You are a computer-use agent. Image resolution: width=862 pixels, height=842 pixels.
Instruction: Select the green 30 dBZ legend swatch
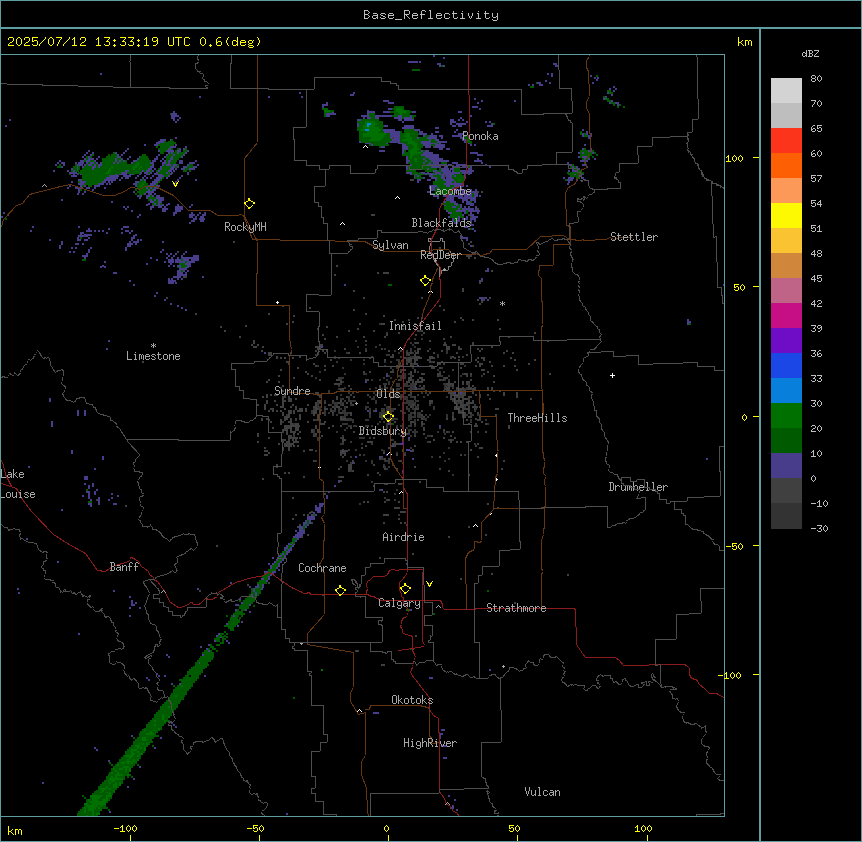786,416
